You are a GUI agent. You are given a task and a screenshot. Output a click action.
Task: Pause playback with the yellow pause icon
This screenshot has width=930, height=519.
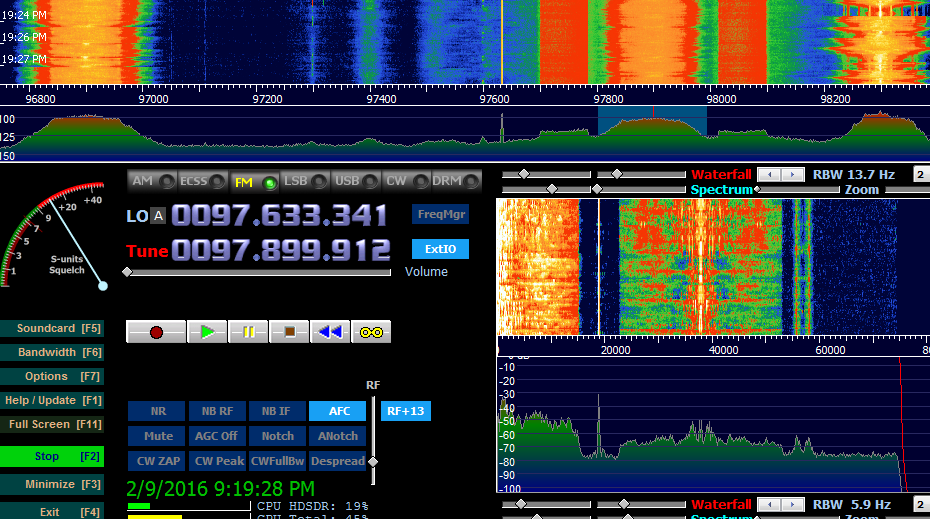tap(248, 332)
